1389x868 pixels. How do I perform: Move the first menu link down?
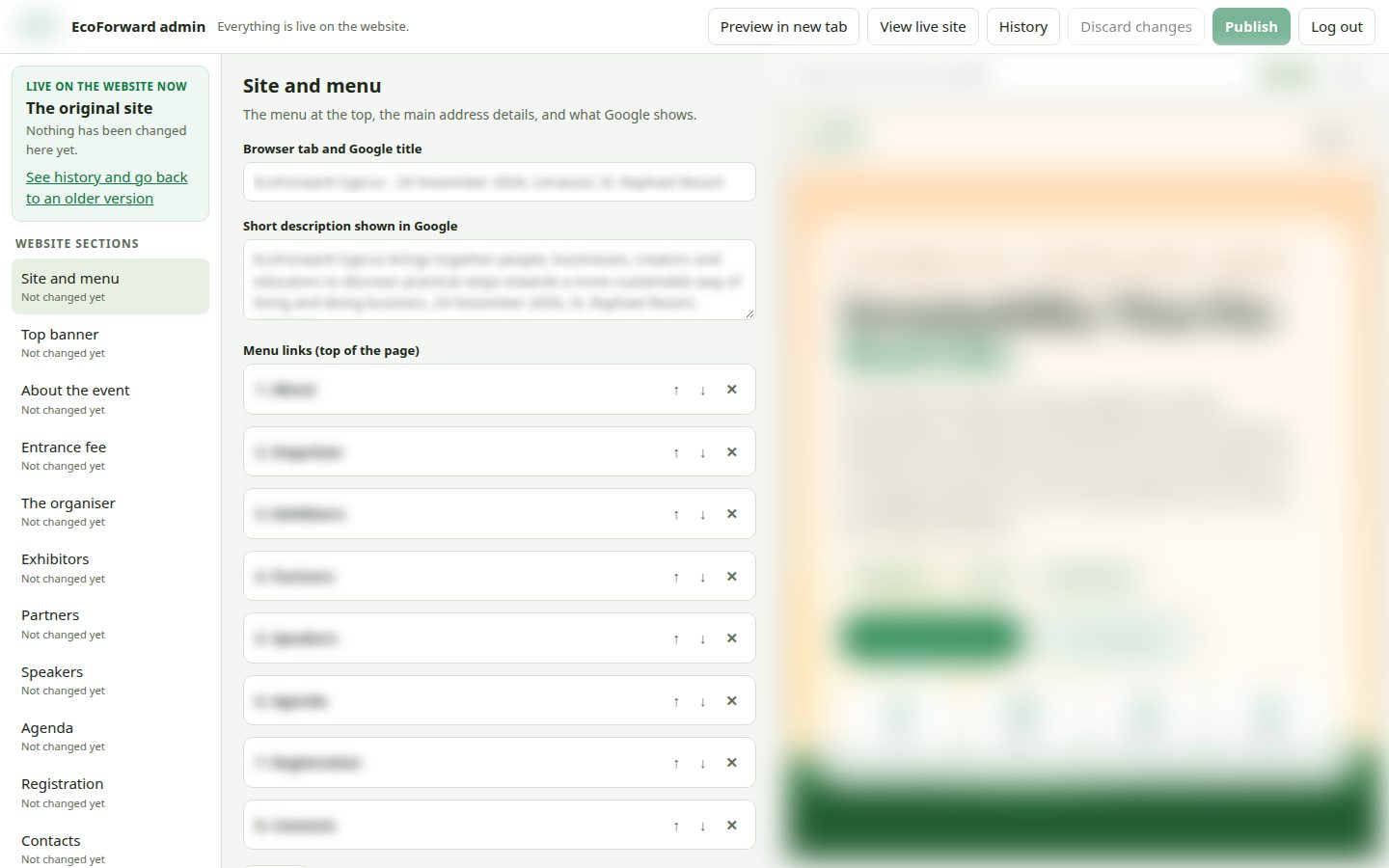[703, 390]
